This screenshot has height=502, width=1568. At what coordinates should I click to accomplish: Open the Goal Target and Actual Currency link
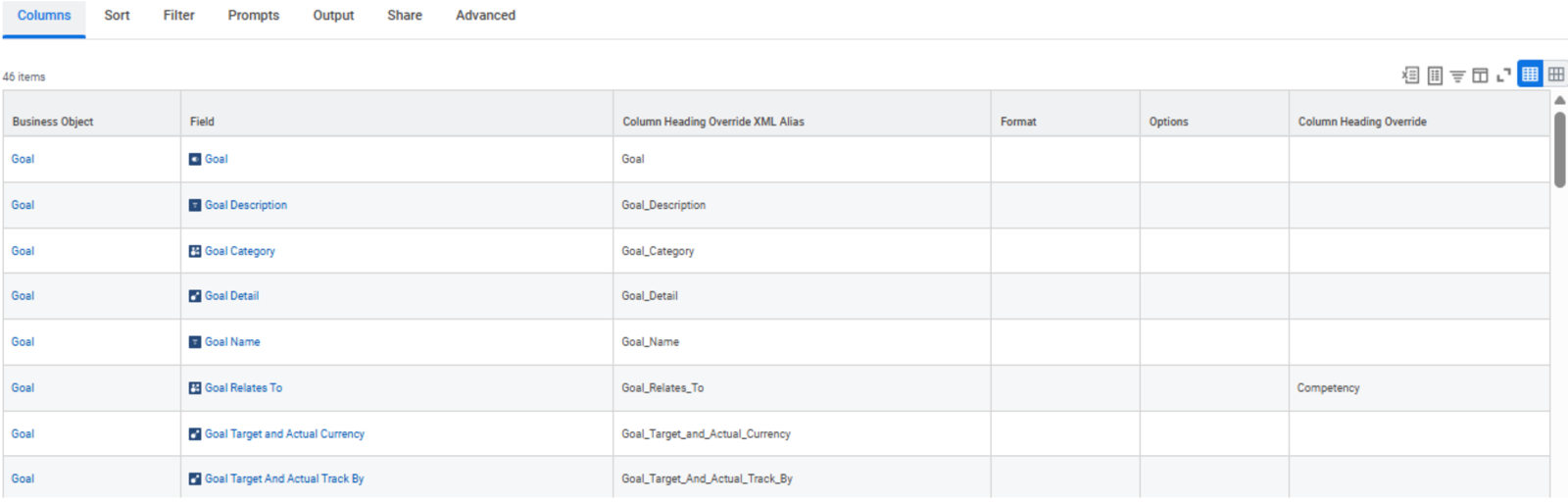click(284, 434)
